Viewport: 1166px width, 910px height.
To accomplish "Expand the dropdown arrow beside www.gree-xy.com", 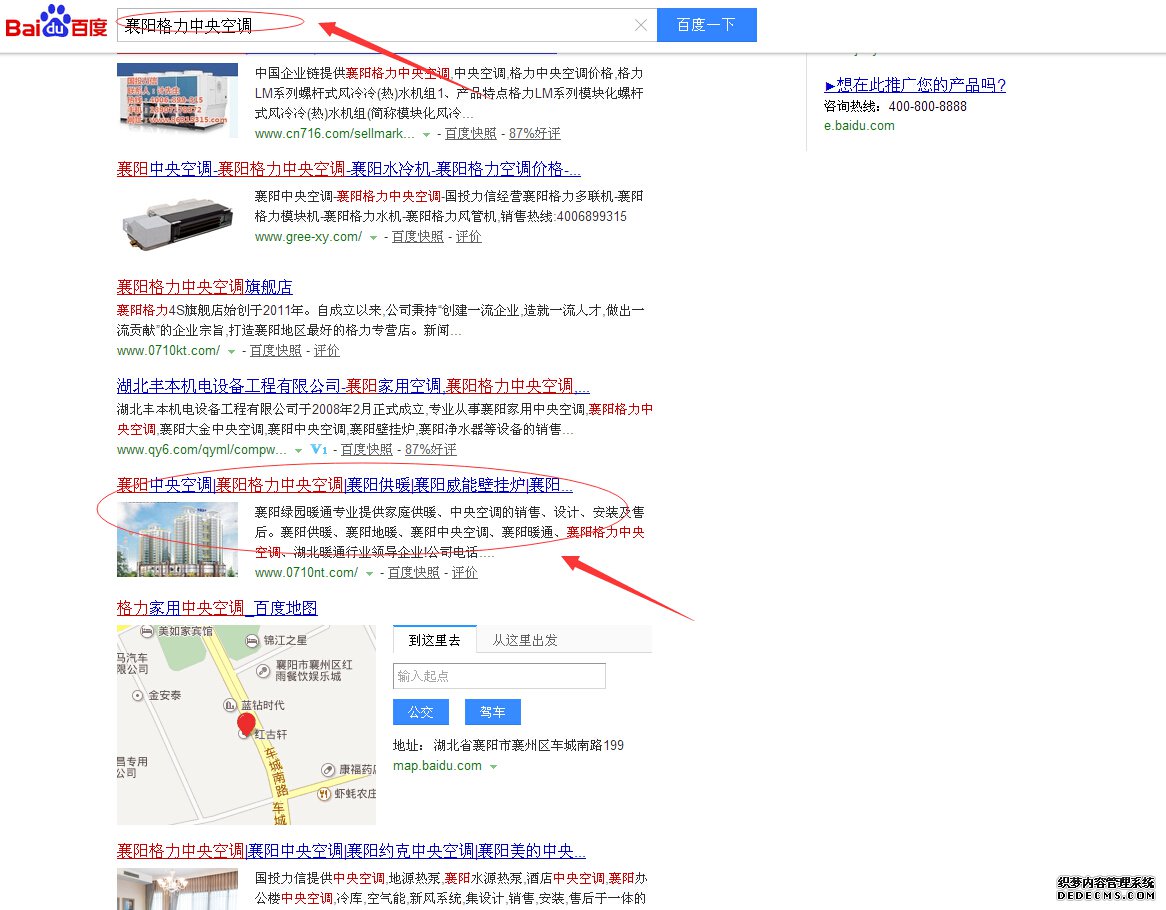I will pyautogui.click(x=373, y=238).
